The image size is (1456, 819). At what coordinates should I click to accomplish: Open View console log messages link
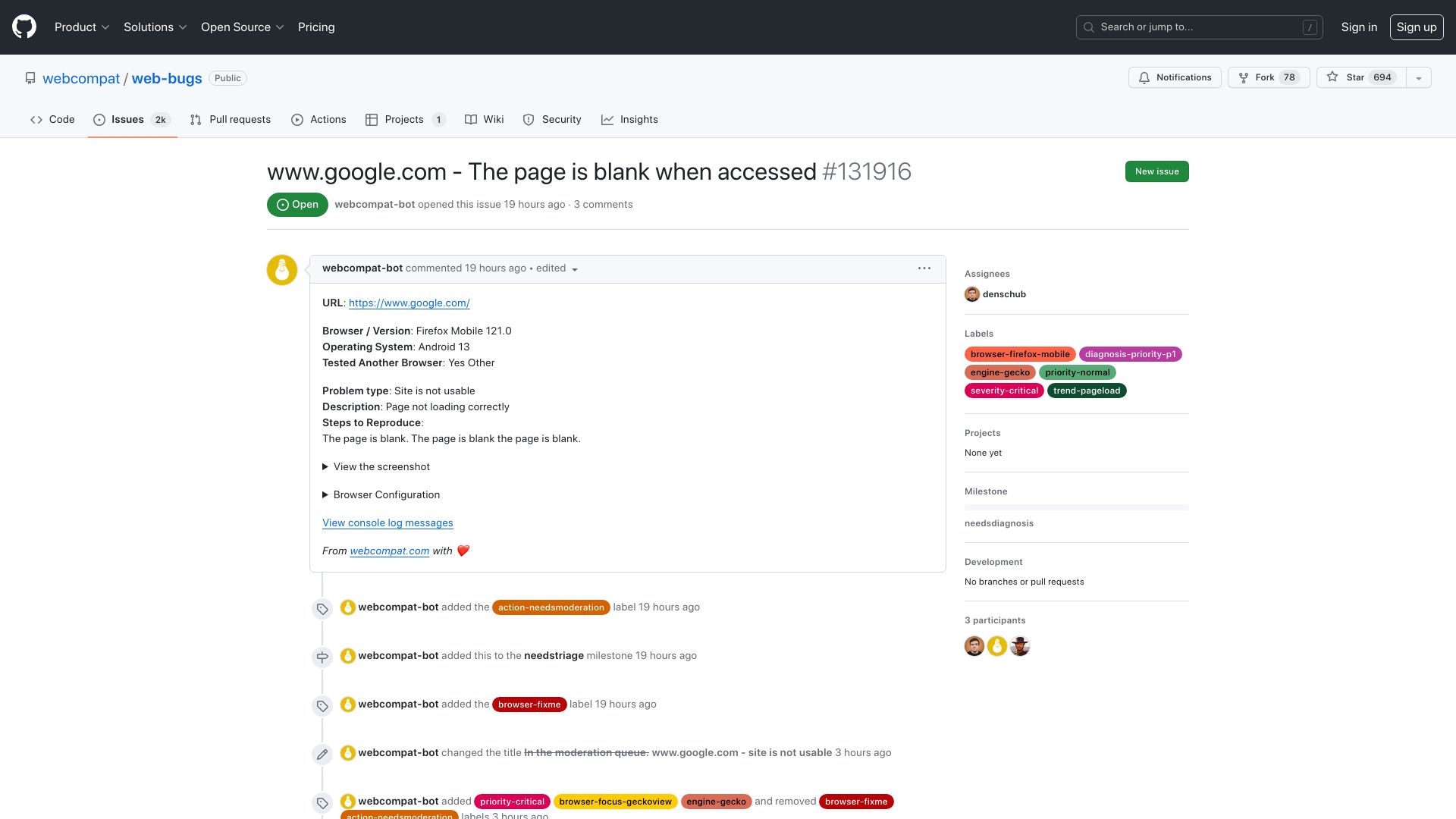(388, 523)
